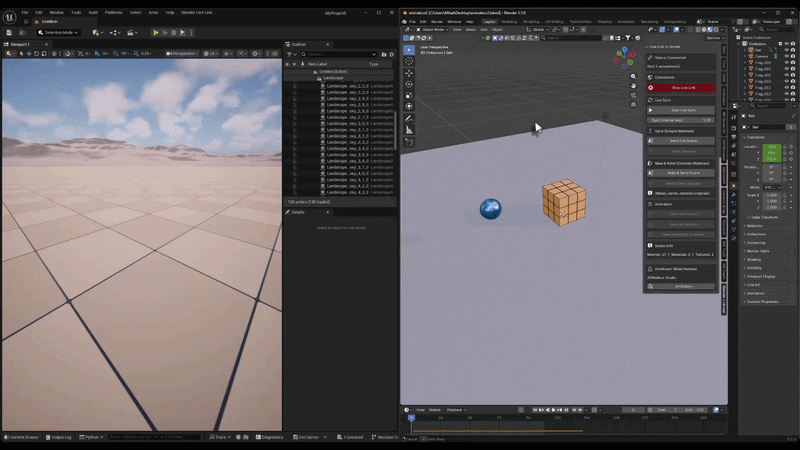This screenshot has height=450, width=800.
Task: Toggle visibility of Frag_001 in Blender outliner
Action: (x=786, y=68)
